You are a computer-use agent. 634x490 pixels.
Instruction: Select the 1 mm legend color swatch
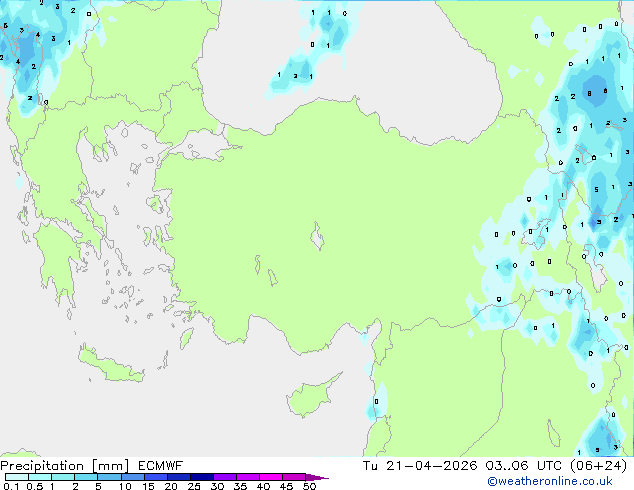[x=63, y=477]
